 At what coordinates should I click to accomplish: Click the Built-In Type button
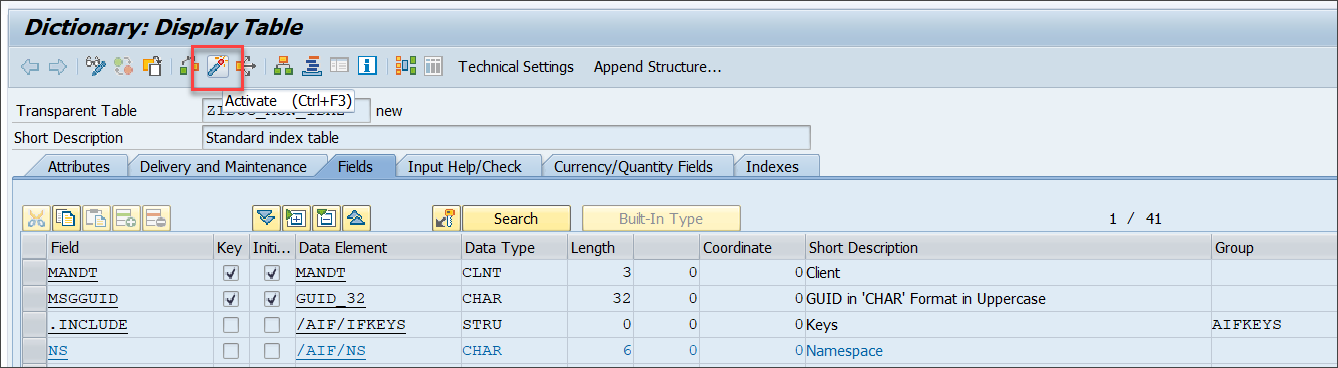(661, 219)
